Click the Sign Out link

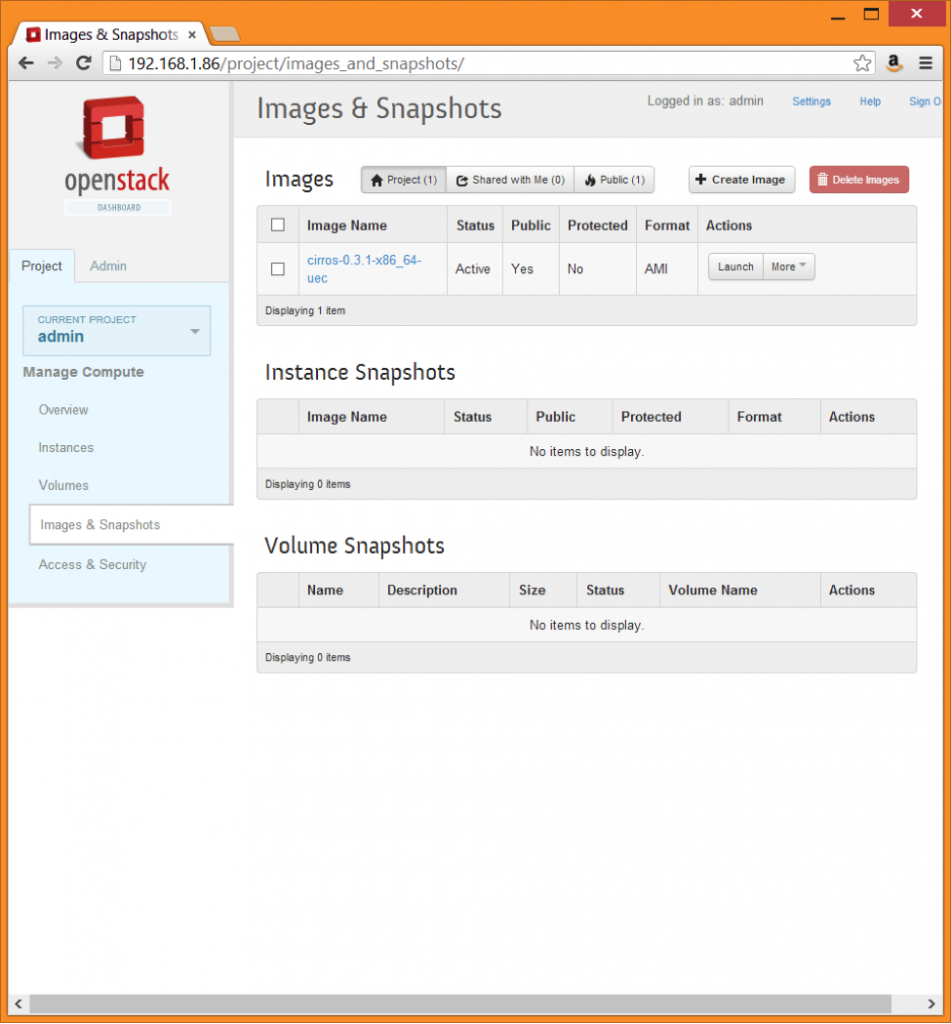point(925,101)
